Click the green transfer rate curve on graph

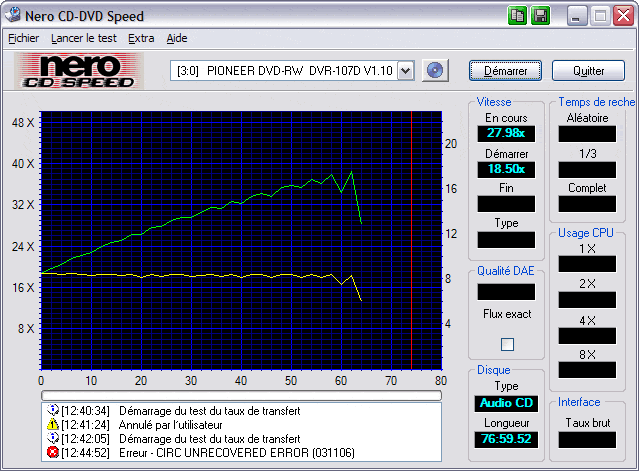pyautogui.click(x=211, y=208)
